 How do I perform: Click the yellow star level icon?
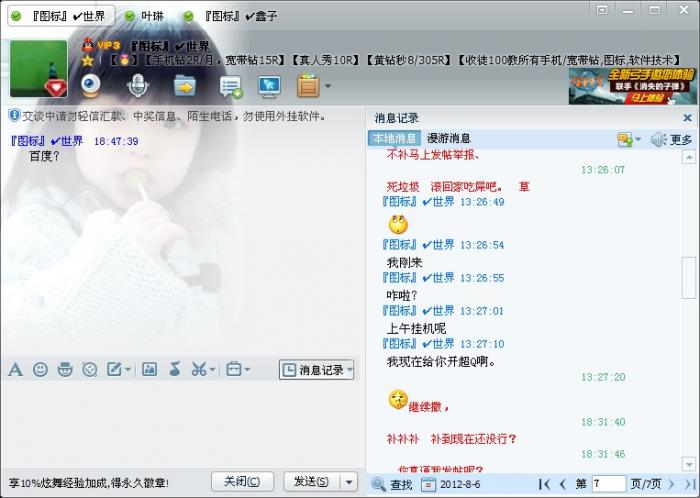(88, 60)
